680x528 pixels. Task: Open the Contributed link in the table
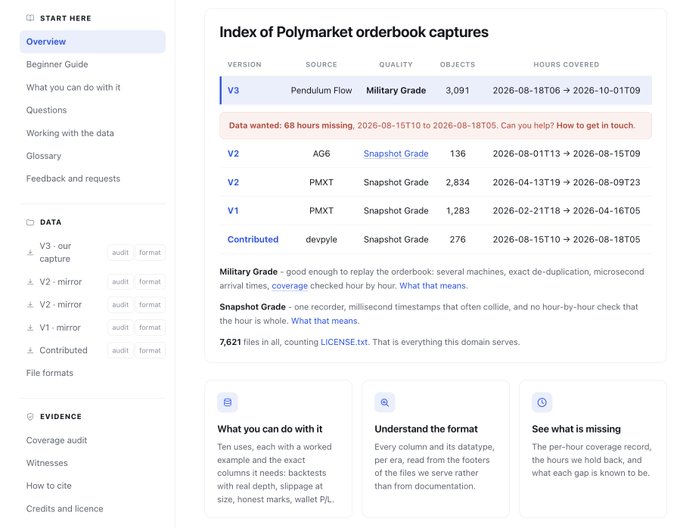[x=253, y=239]
